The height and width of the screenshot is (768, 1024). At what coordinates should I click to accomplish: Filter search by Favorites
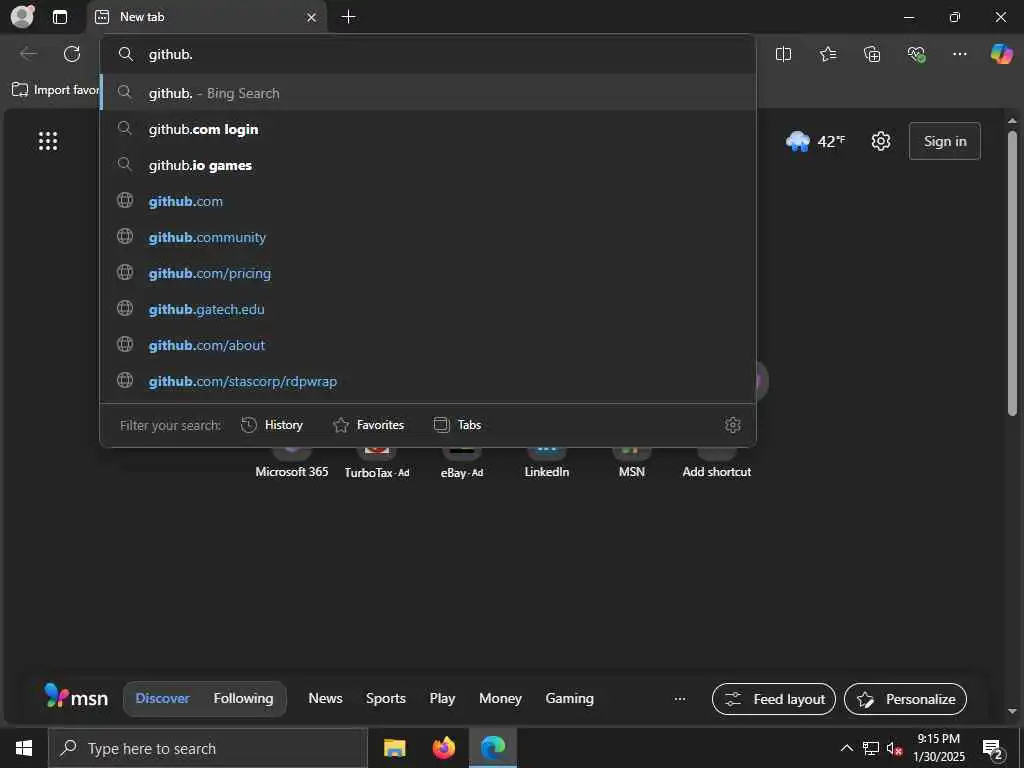click(x=368, y=425)
